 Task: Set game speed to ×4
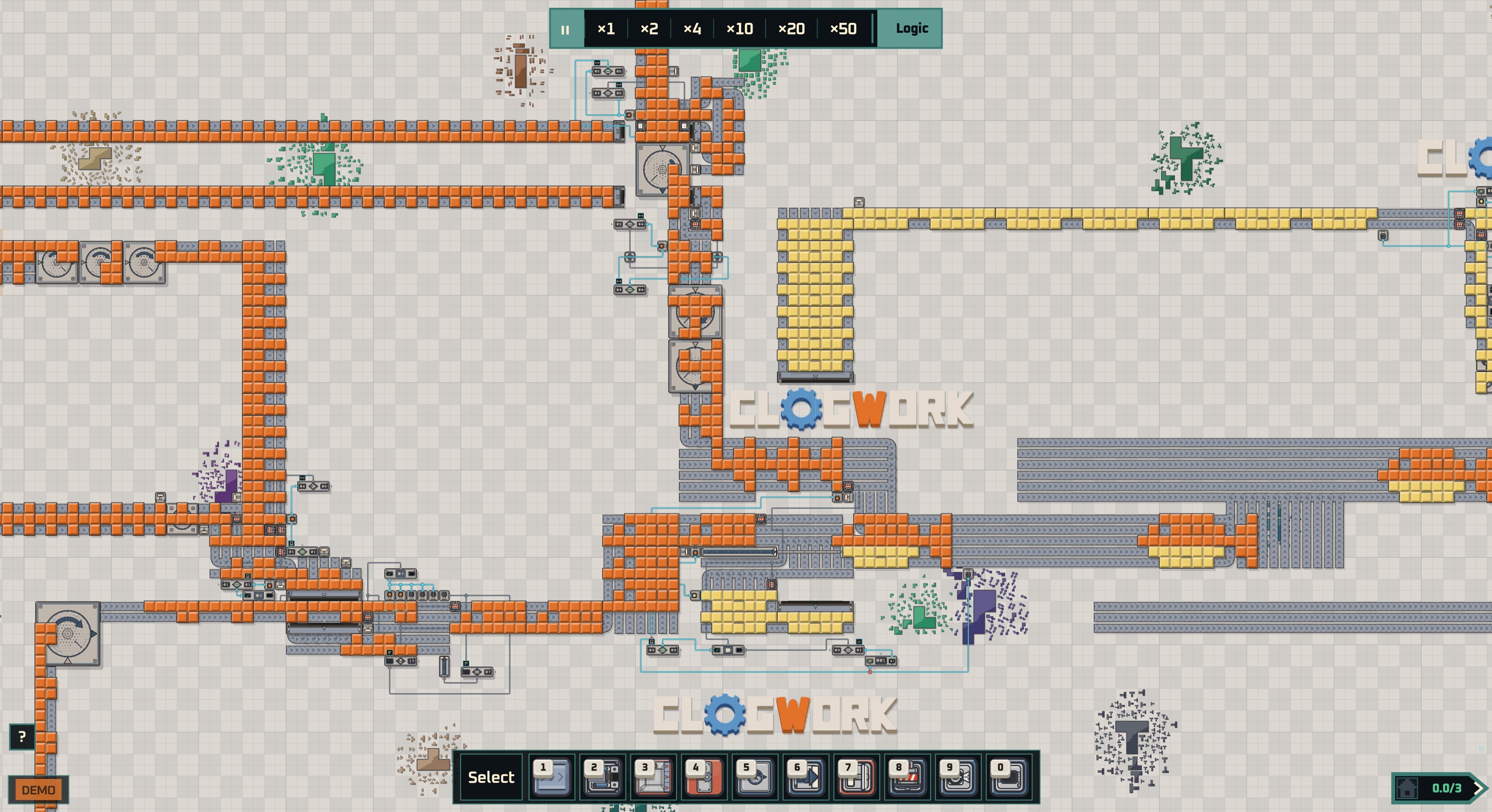[x=692, y=29]
